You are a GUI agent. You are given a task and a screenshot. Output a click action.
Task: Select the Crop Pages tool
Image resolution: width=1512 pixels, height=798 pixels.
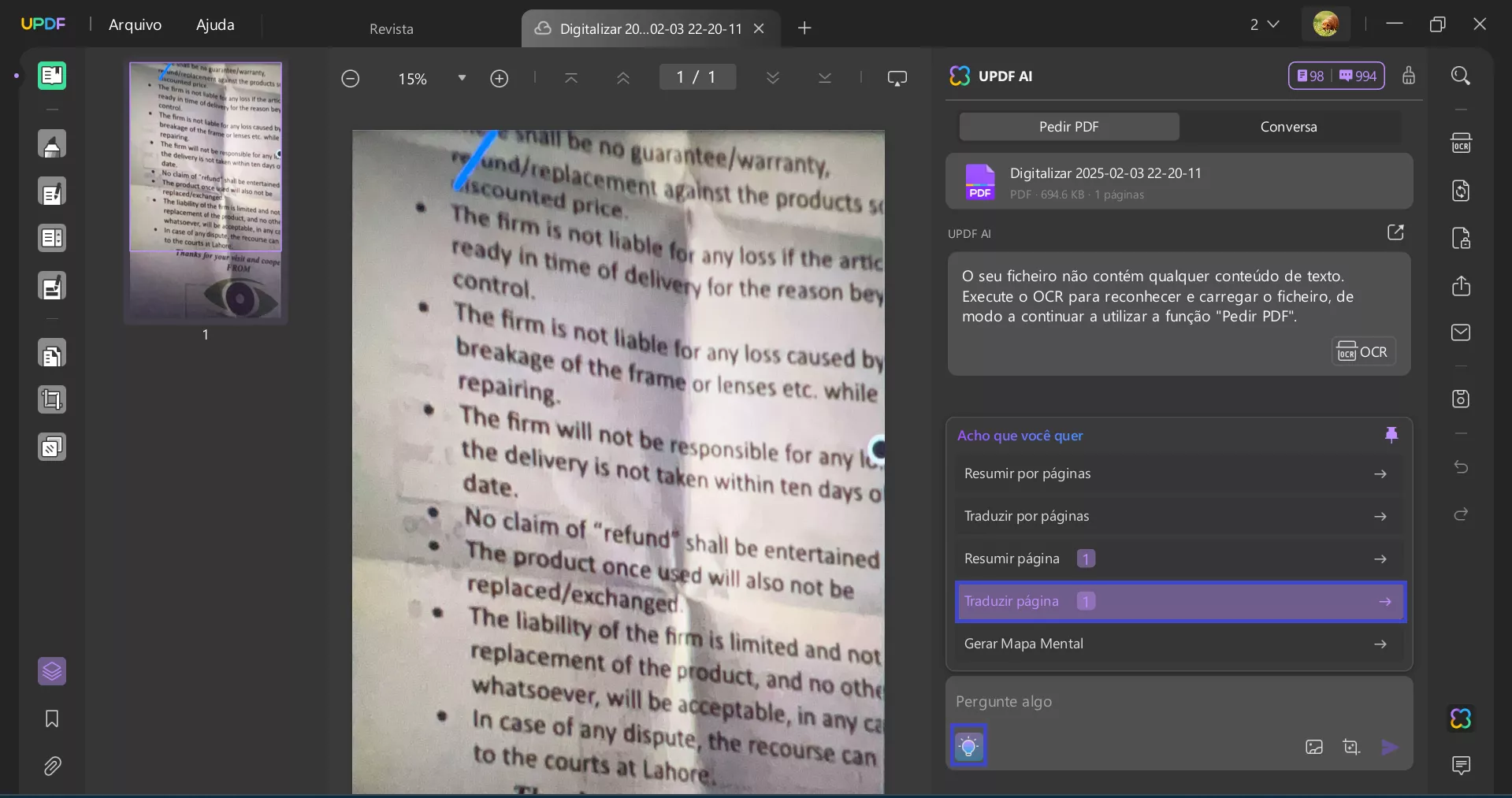pyautogui.click(x=53, y=400)
